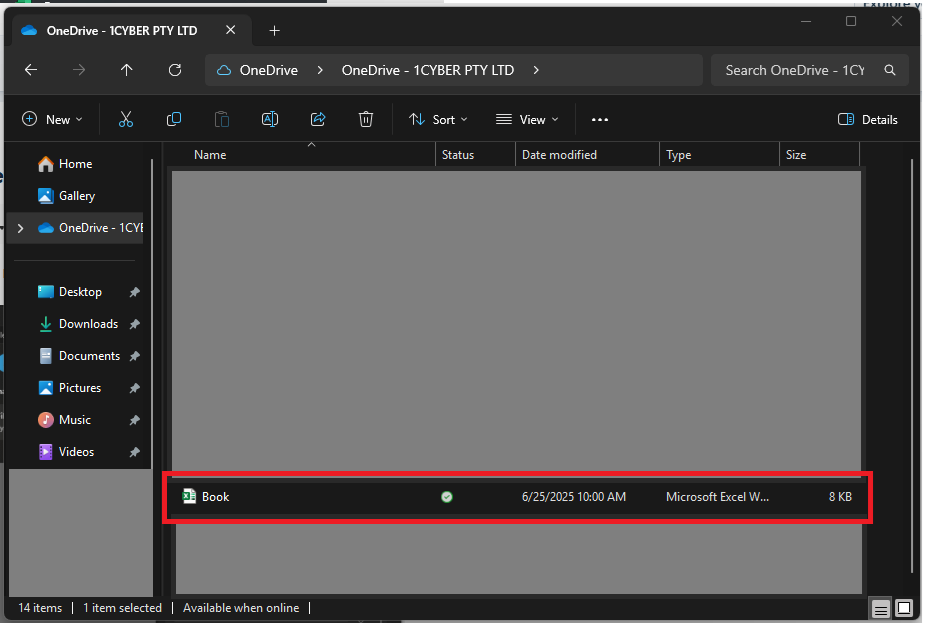The image size is (929, 624).
Task: Unpin Videos using its pin icon
Action: 134,452
